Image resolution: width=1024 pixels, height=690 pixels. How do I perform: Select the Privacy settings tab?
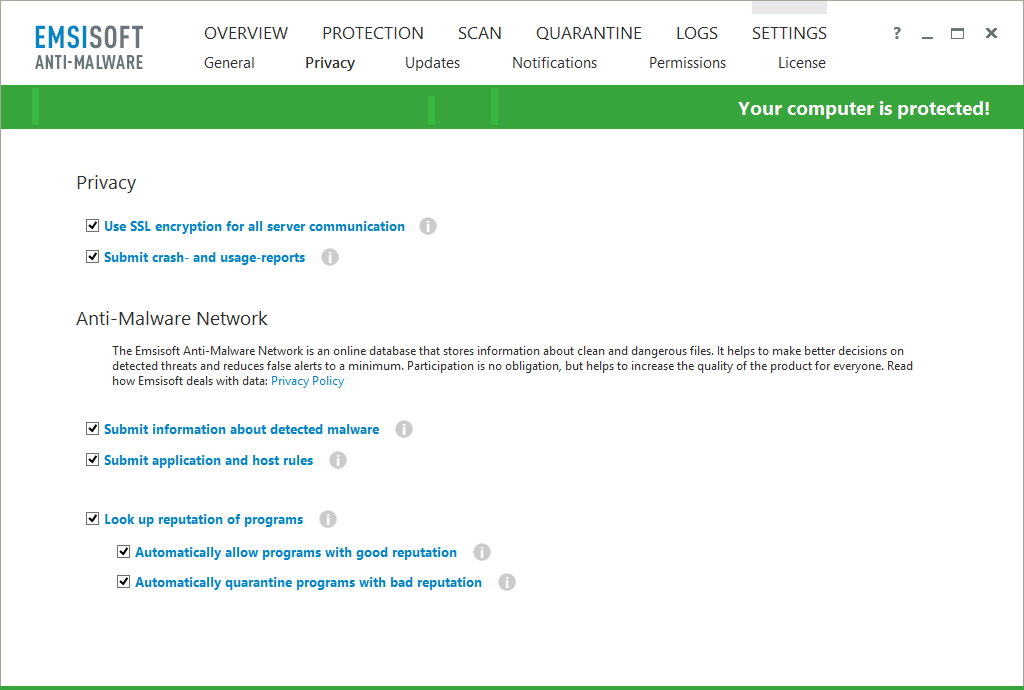coord(330,63)
